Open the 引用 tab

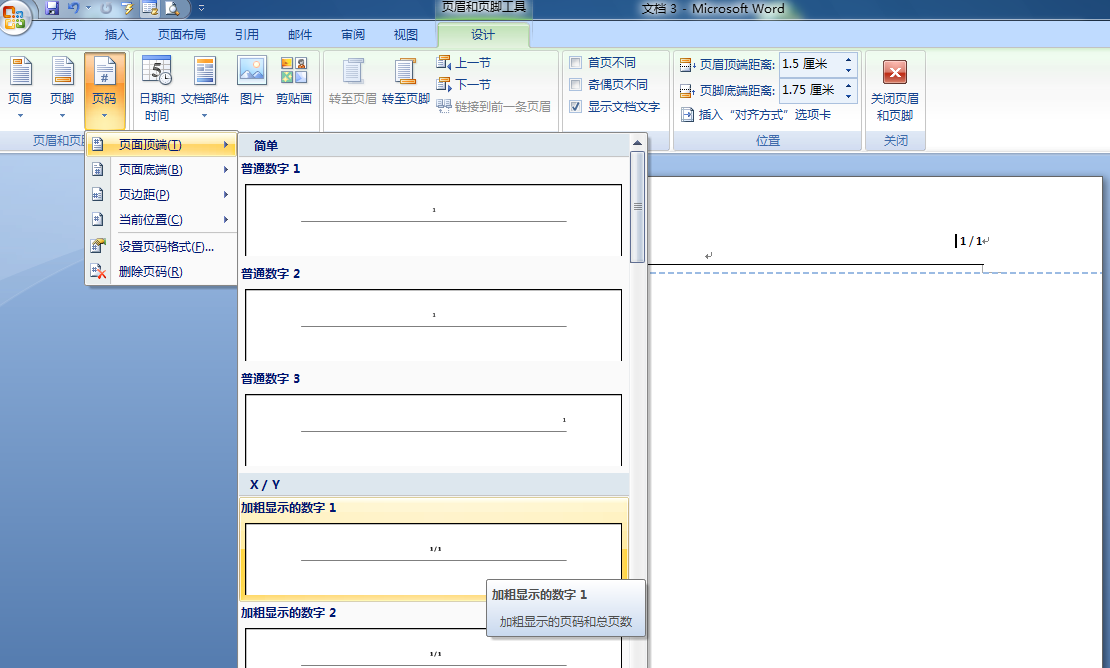pyautogui.click(x=247, y=35)
